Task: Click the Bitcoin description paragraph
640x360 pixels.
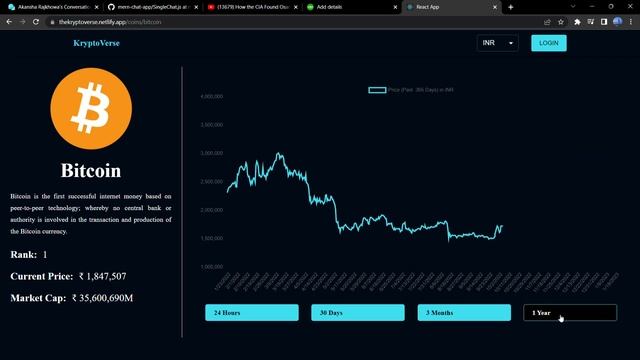Action: tap(91, 213)
